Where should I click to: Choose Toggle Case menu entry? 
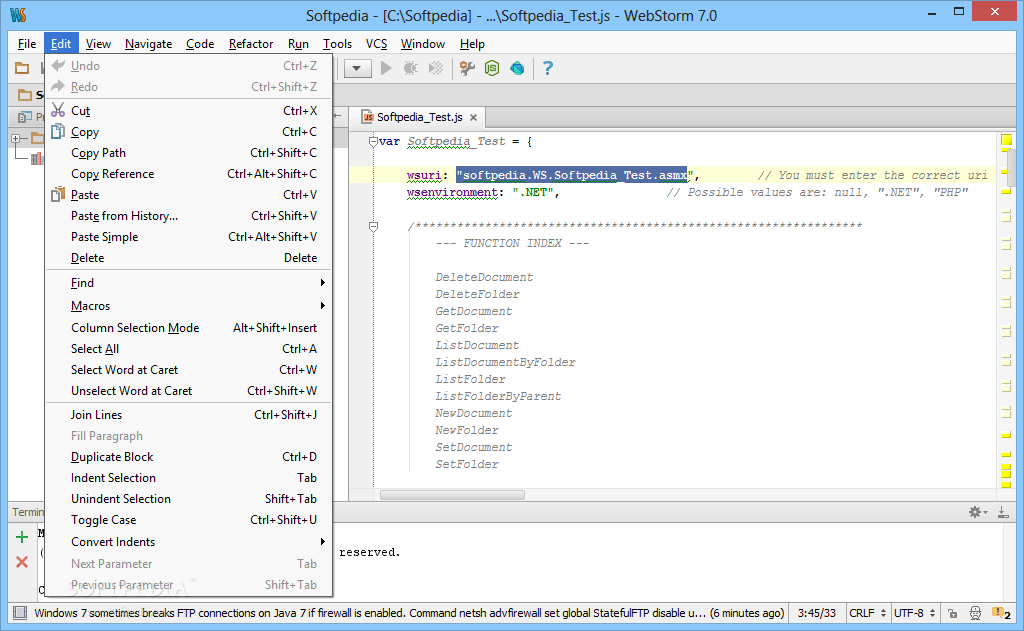(189, 520)
